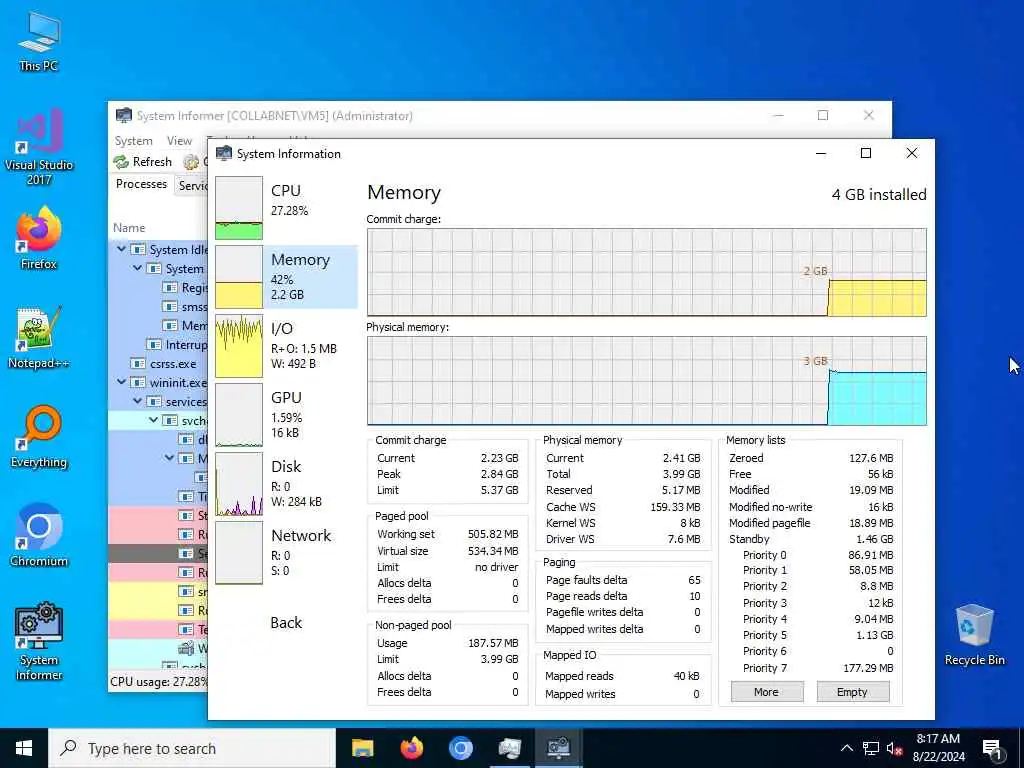1024x768 pixels.
Task: Open the CPU usage section
Action: pos(285,208)
